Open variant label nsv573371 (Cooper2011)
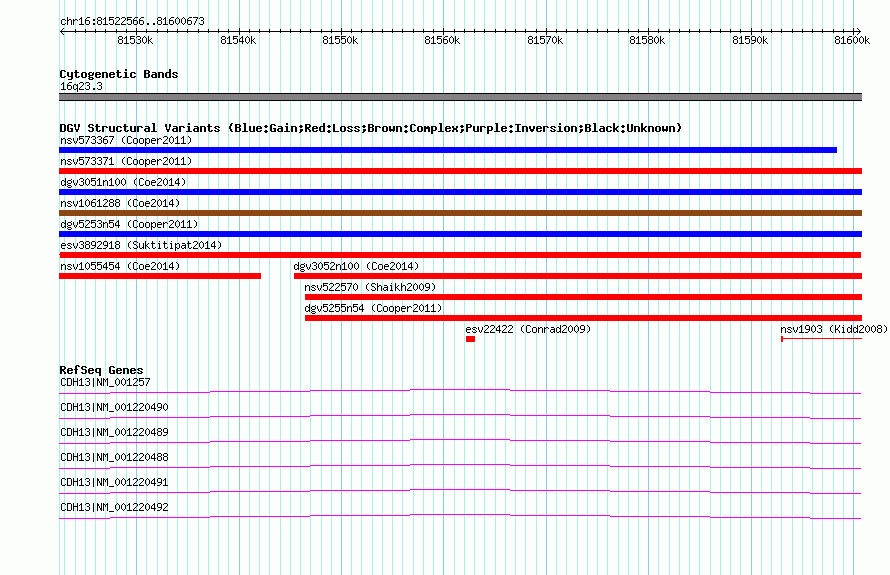The height and width of the screenshot is (575, 890). pos(126,161)
